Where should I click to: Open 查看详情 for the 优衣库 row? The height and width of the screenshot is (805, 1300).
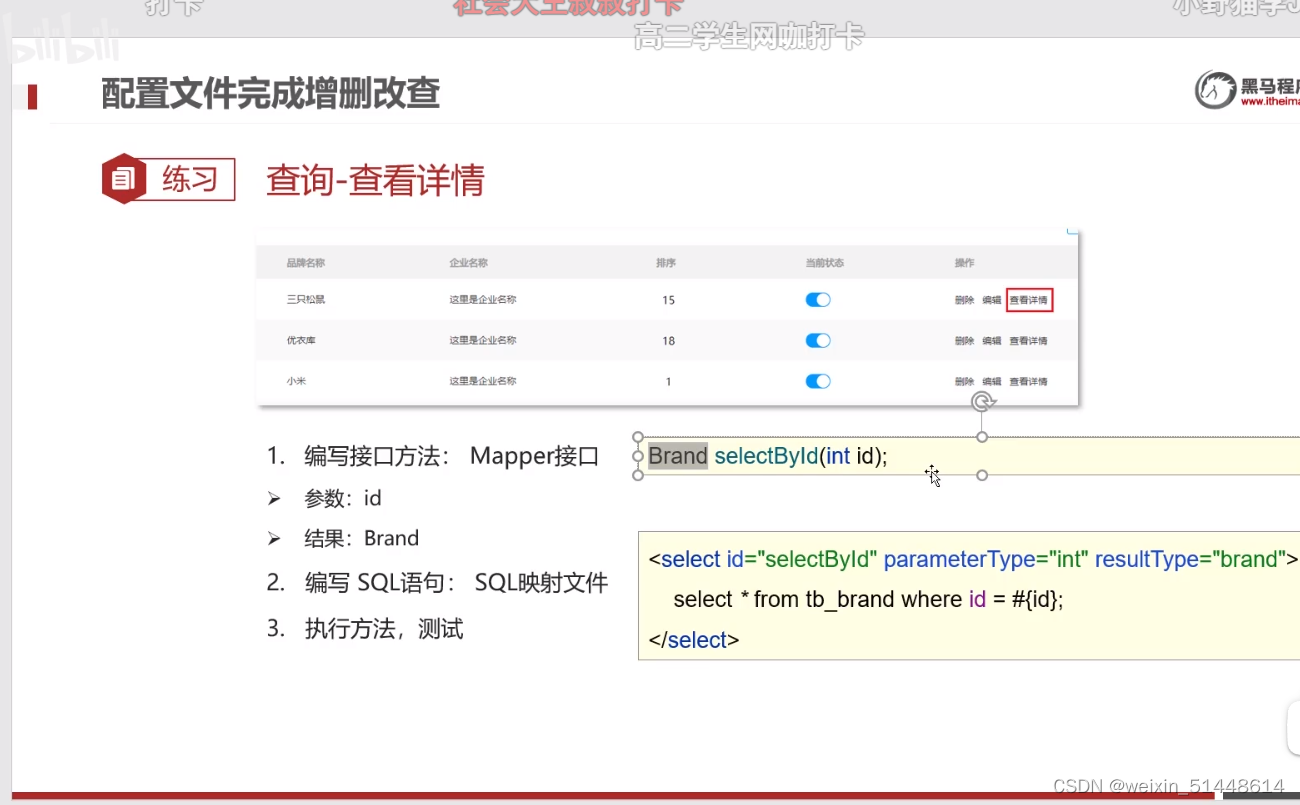(x=1028, y=341)
